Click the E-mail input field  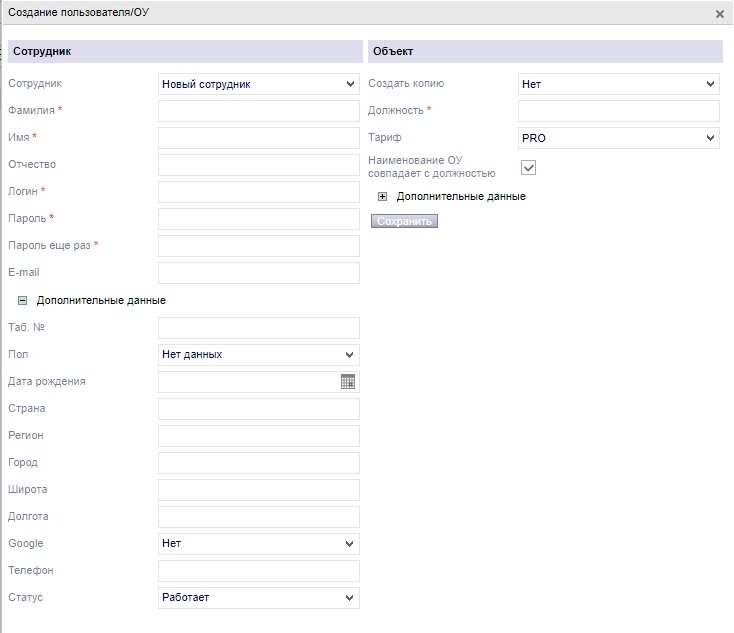click(x=258, y=273)
